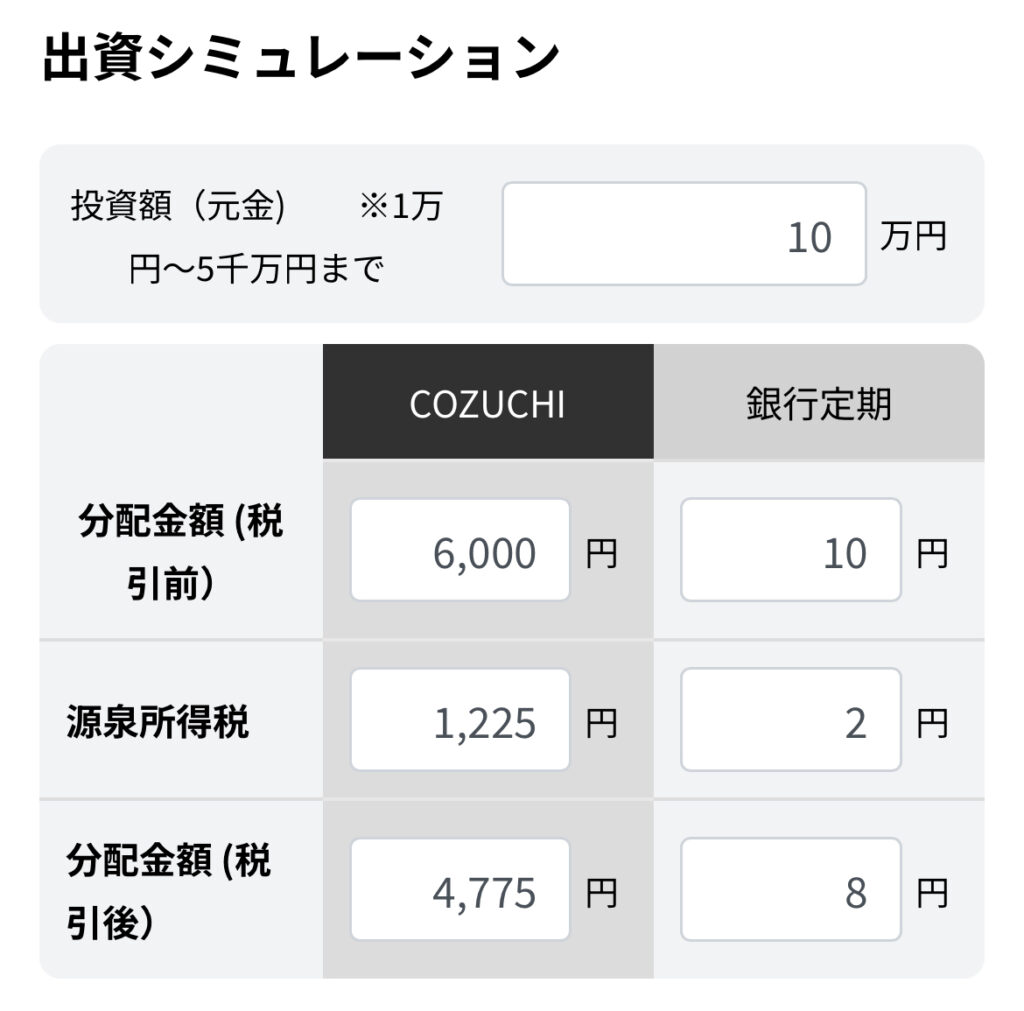Select the 銀行定期 column header
The height and width of the screenshot is (1011, 1024).
819,402
